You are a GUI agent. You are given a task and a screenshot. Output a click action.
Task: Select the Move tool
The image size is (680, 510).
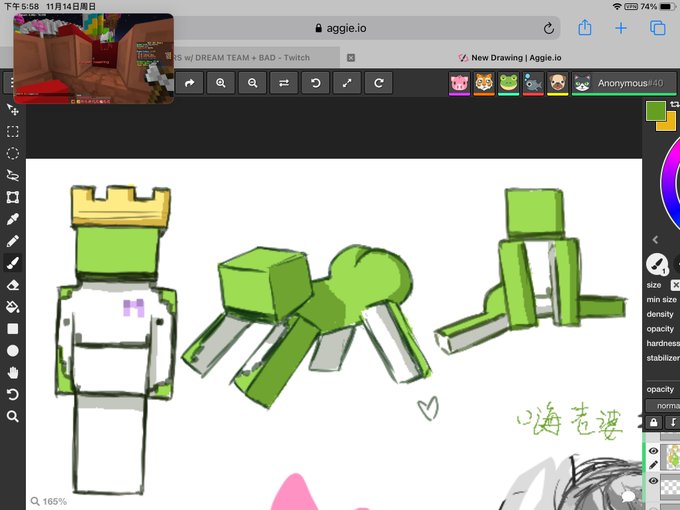click(x=13, y=110)
